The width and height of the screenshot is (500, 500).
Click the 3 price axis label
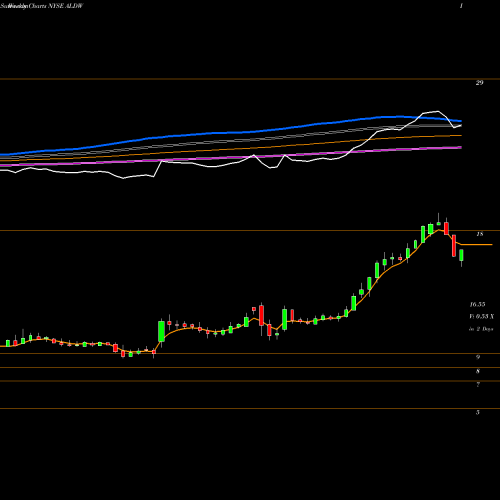478,412
